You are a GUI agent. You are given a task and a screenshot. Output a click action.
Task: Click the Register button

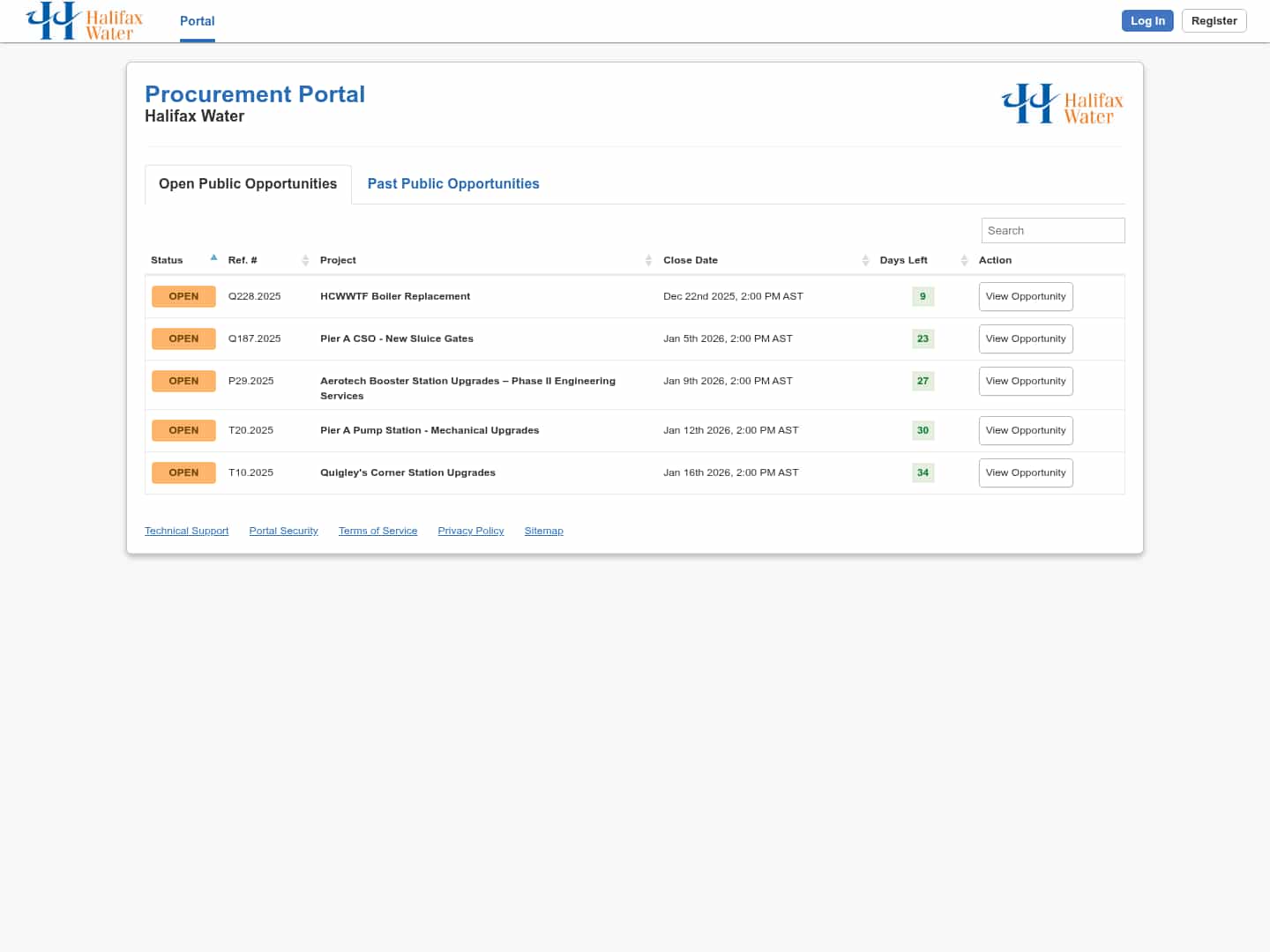(1214, 21)
